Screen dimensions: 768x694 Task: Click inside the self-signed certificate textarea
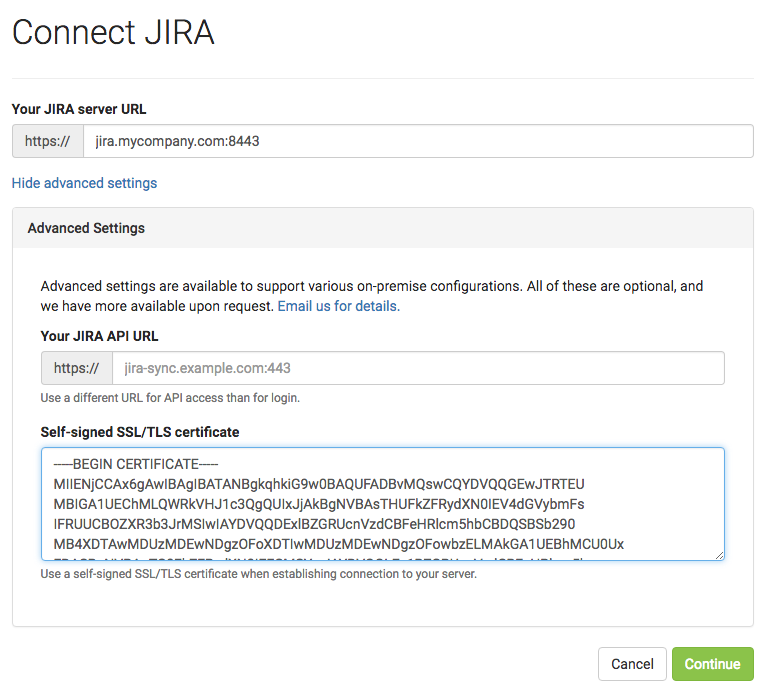383,503
